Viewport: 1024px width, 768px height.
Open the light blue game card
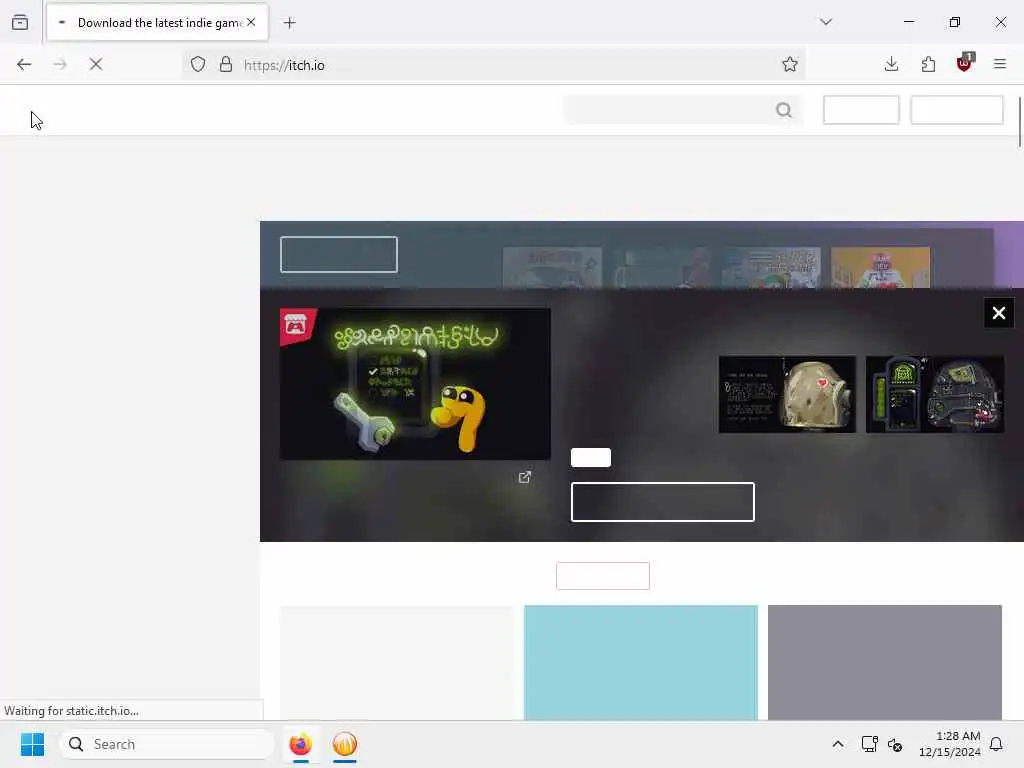(x=641, y=662)
